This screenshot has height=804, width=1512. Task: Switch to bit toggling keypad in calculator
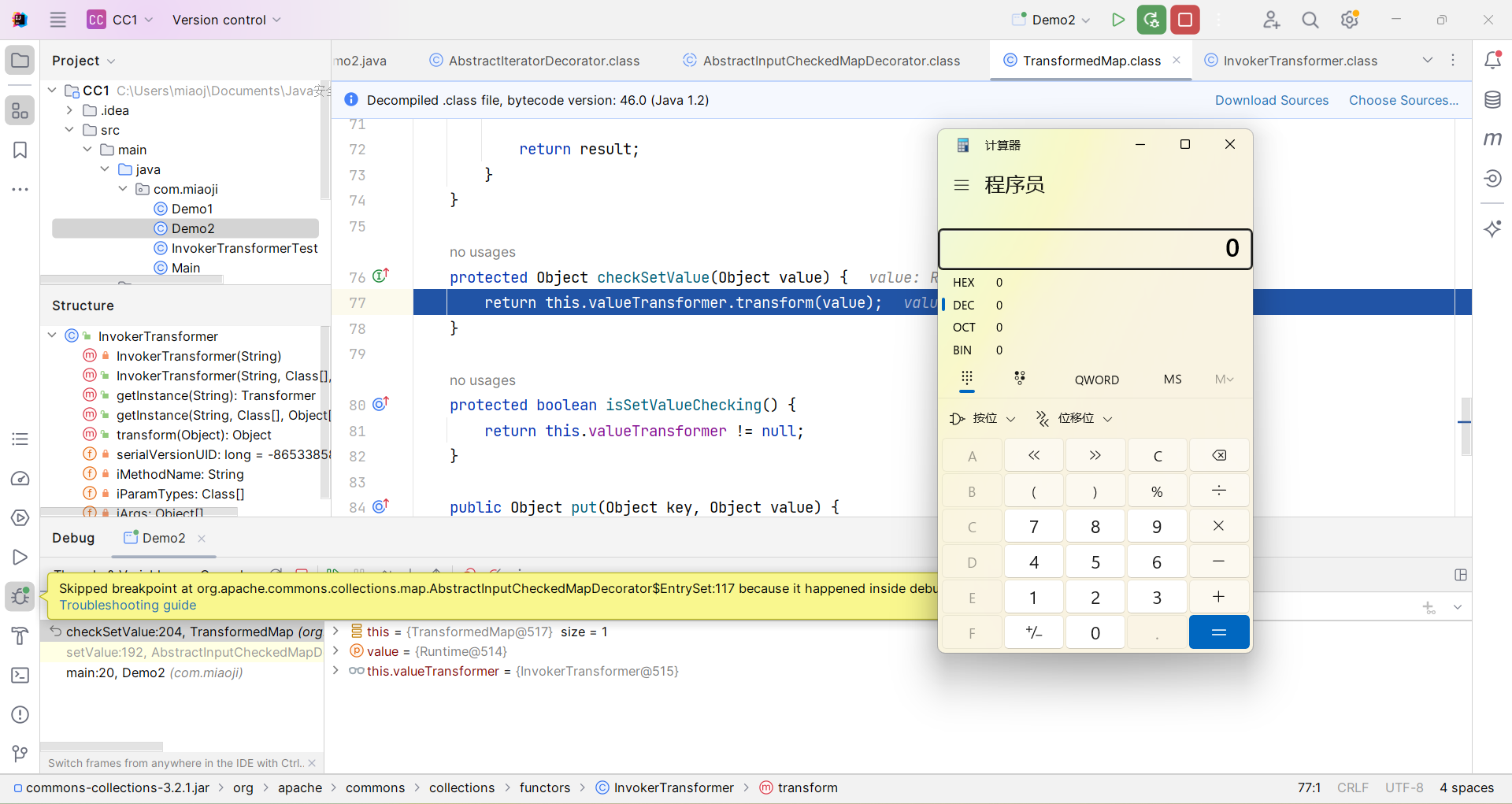tap(1020, 379)
